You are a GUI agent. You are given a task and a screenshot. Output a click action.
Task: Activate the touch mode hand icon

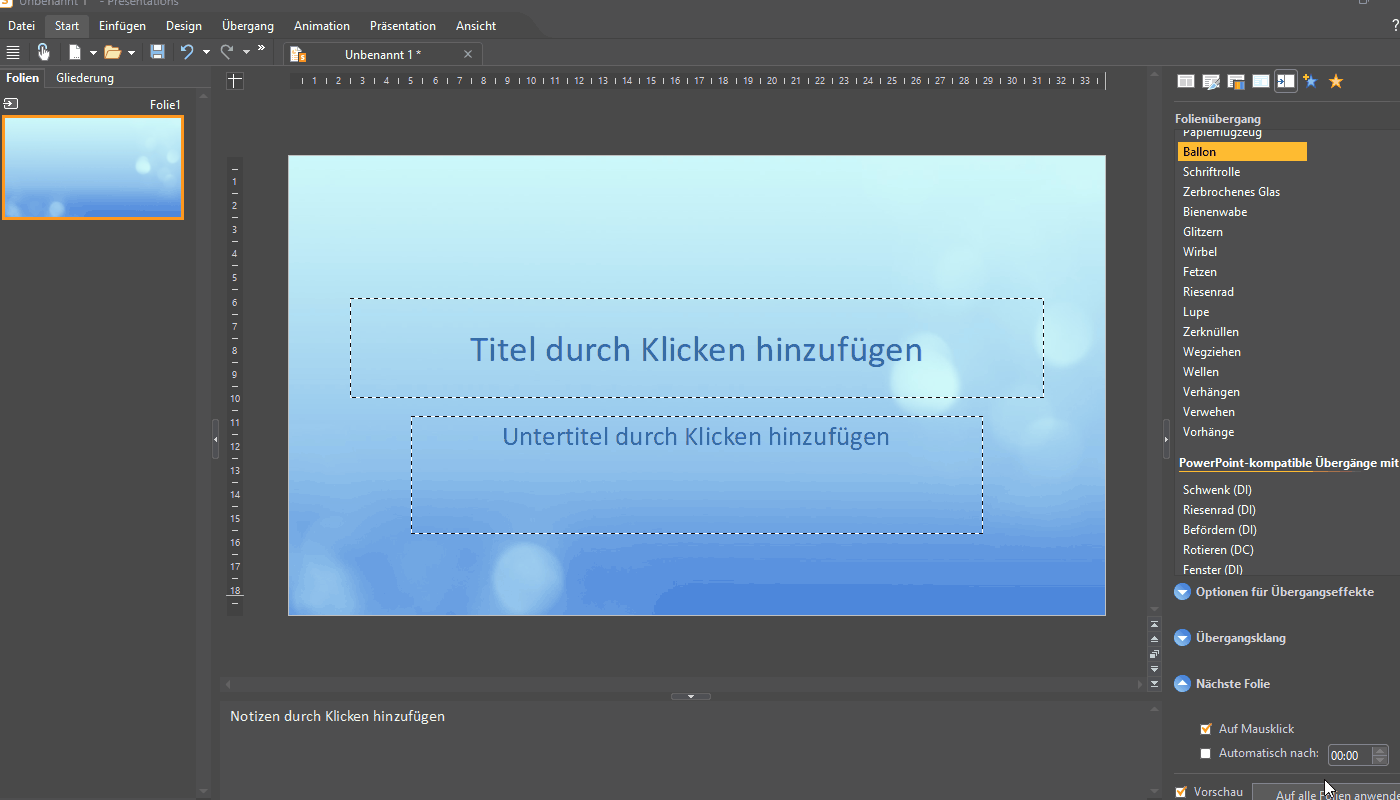coord(43,52)
